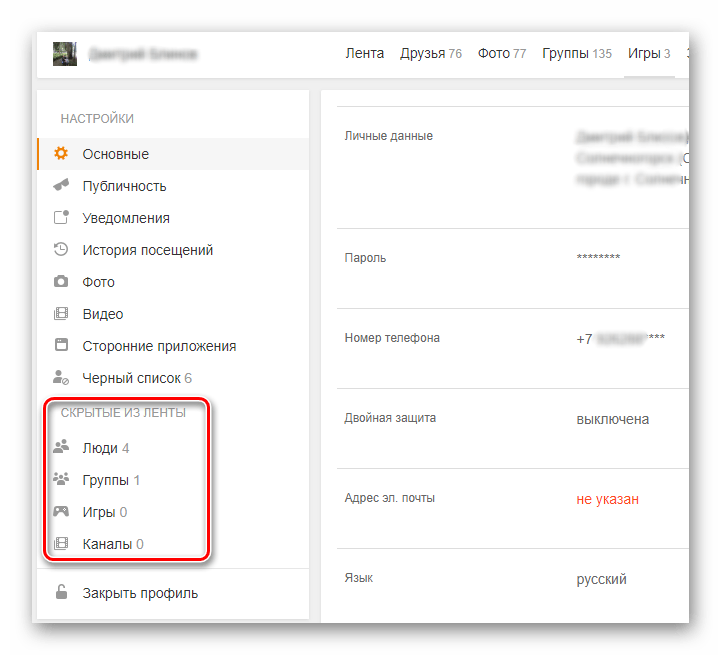Click the gamepad icon next to Игры 0
Viewport: 721px width, 655px height.
[61, 511]
